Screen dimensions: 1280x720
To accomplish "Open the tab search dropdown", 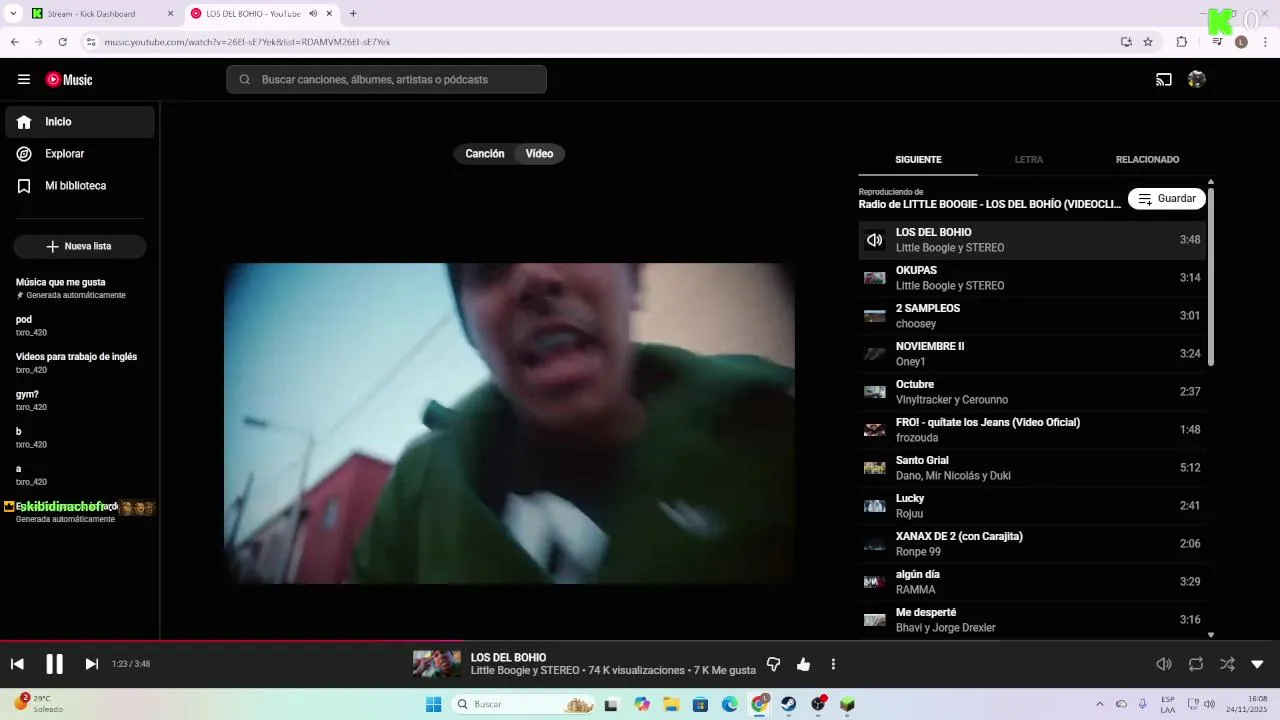I will click(13, 14).
